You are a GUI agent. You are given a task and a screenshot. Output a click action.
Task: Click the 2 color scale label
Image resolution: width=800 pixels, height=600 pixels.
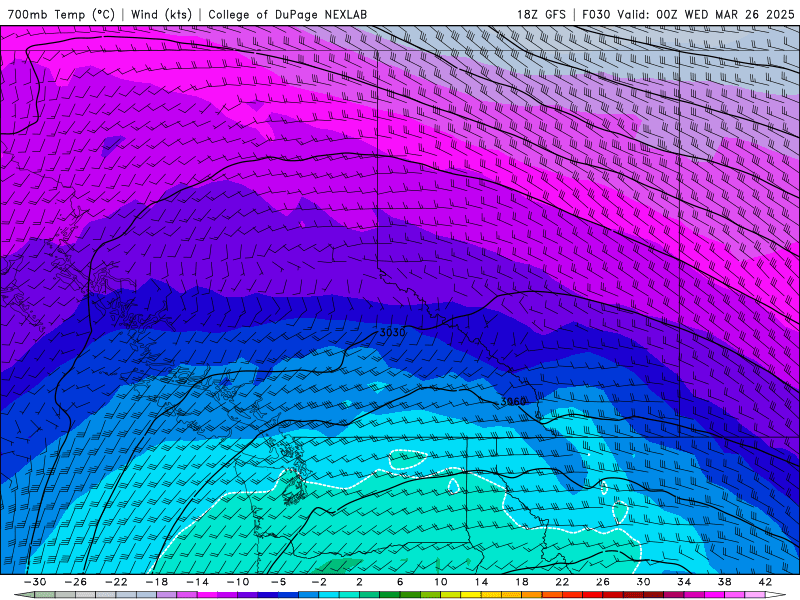click(x=359, y=582)
